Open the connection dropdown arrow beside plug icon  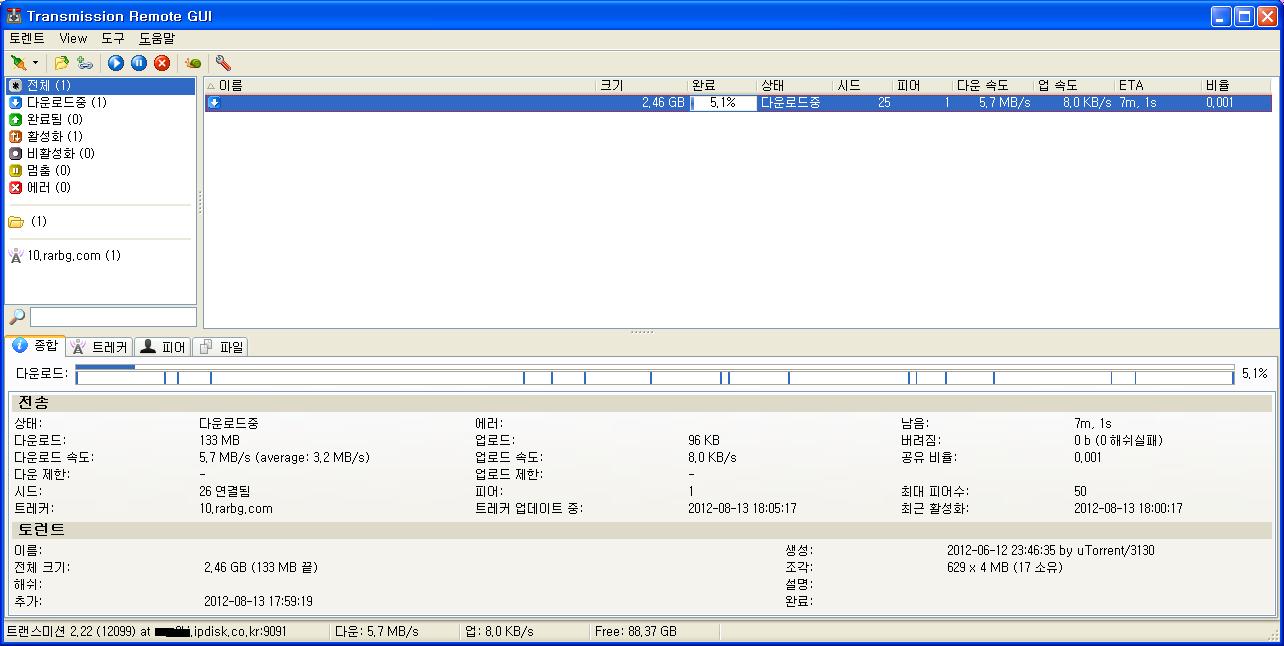36,63
